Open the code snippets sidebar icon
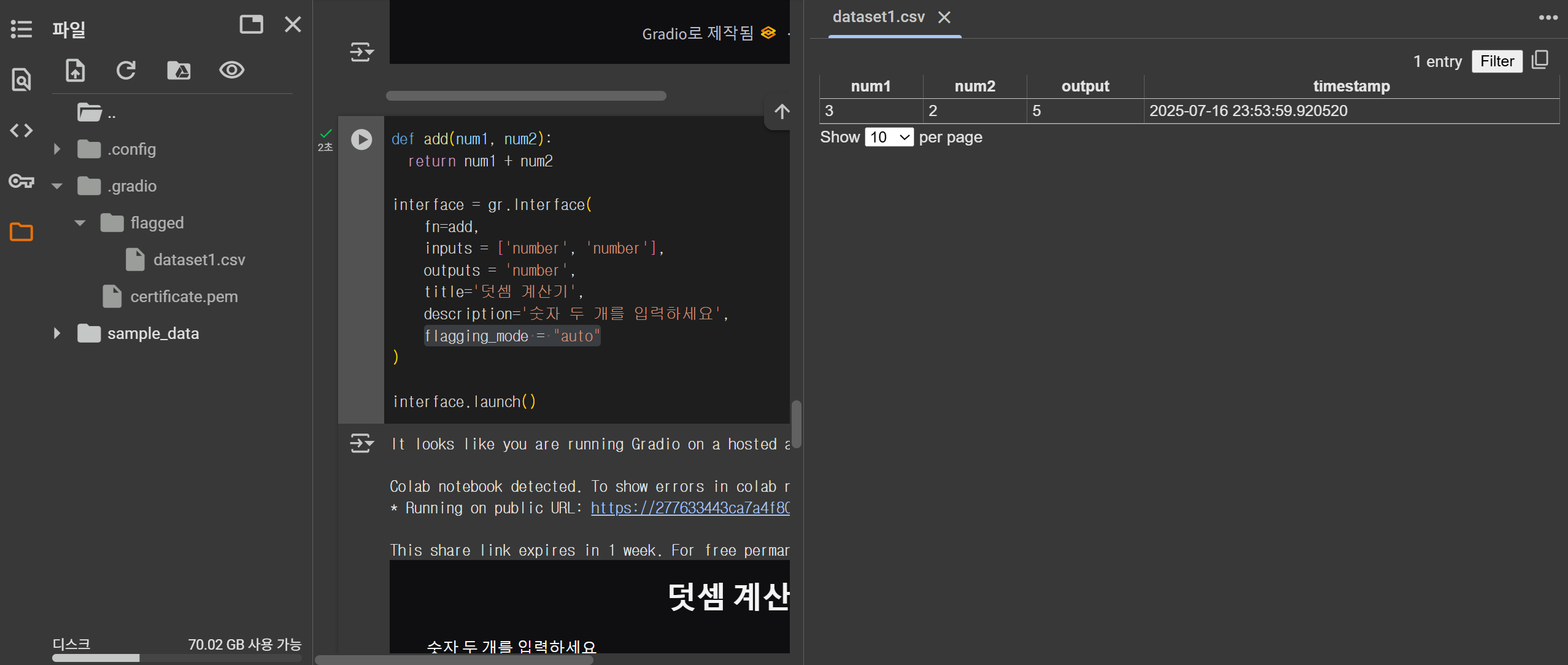1568x665 pixels. (21, 130)
